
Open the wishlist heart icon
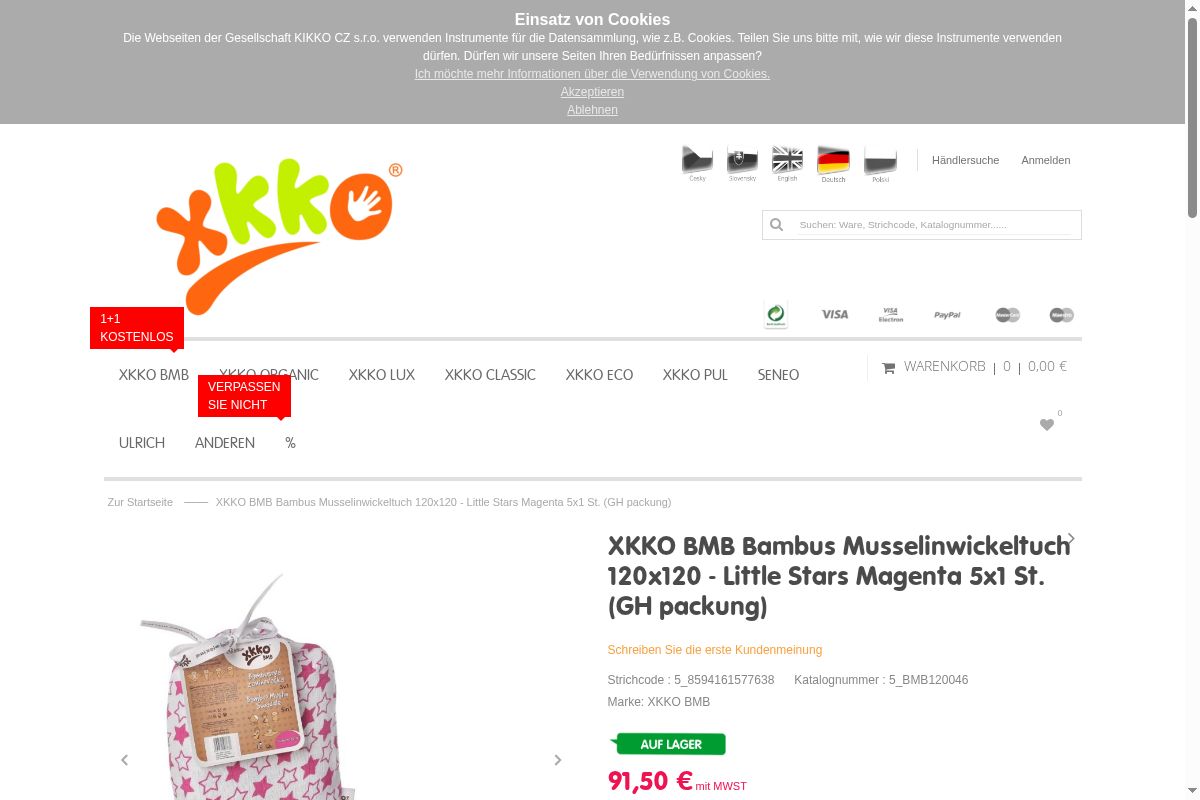[1047, 425]
